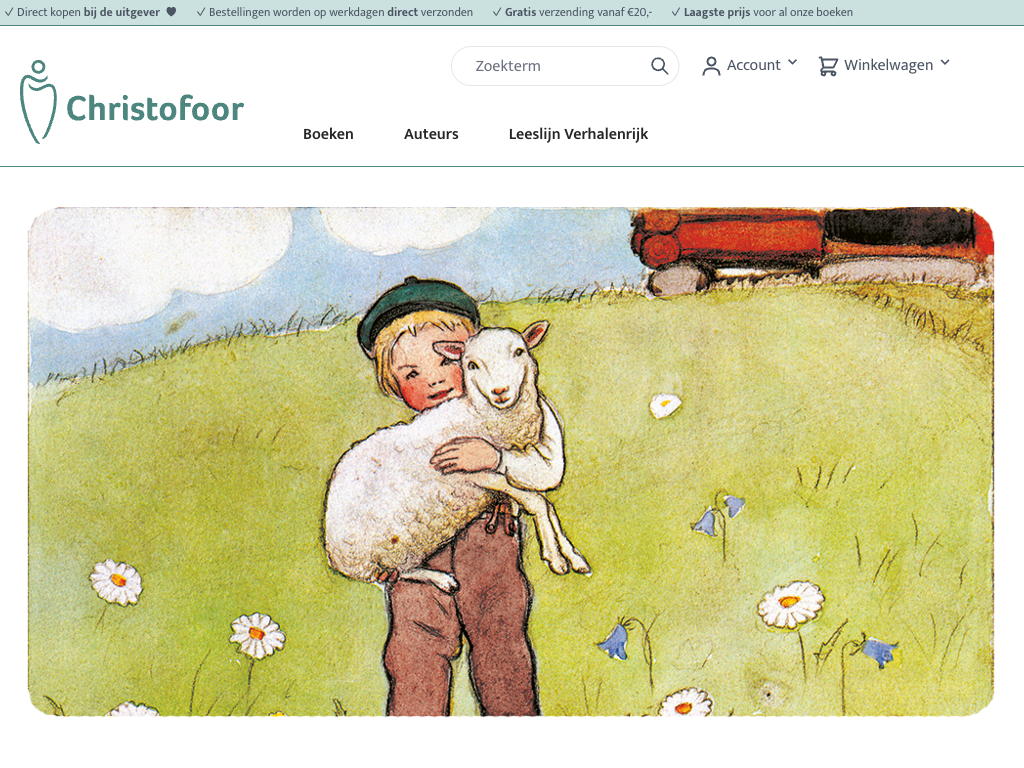Click 'Gratis verzending vanaf €20,-' notice
This screenshot has width=1024, height=768.
tap(578, 12)
